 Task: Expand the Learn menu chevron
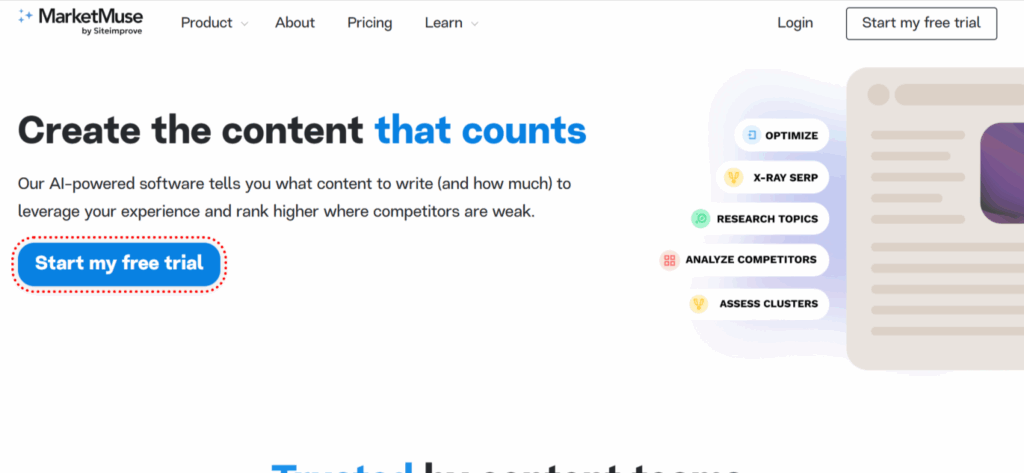click(474, 24)
